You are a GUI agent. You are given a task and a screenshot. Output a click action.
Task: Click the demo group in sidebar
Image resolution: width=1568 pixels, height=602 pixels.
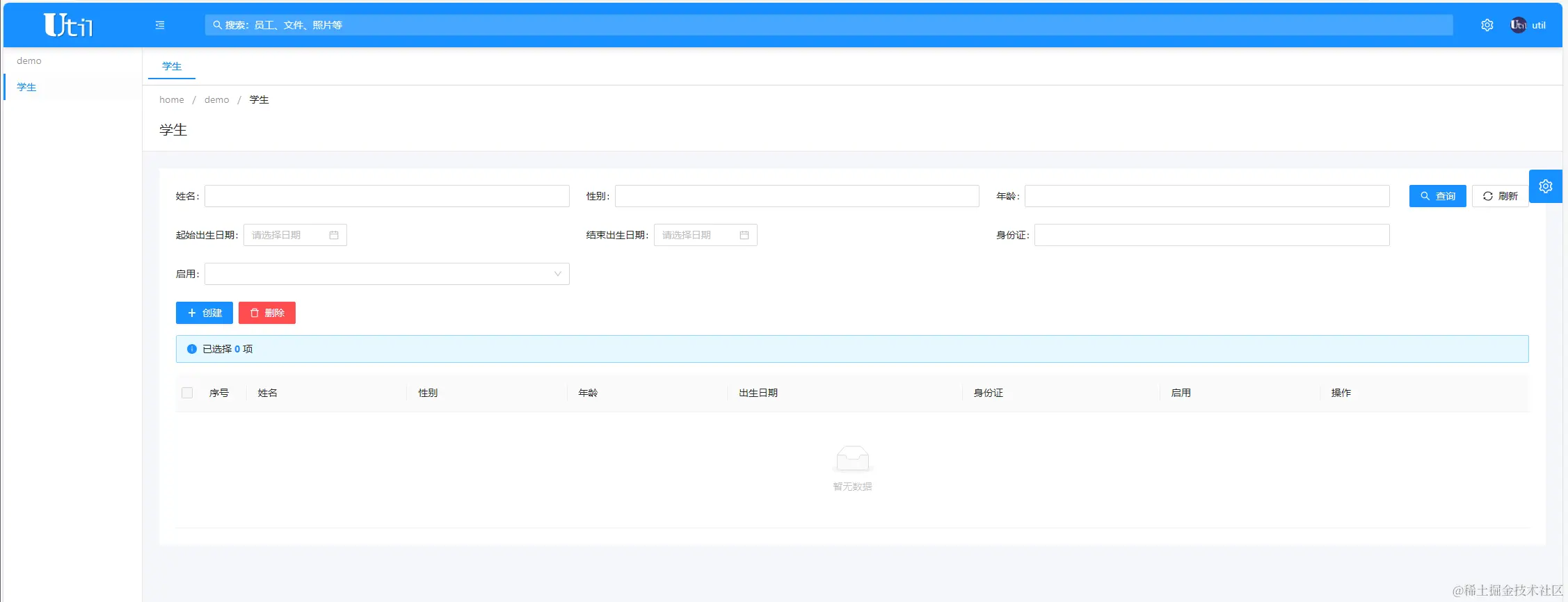pos(29,60)
